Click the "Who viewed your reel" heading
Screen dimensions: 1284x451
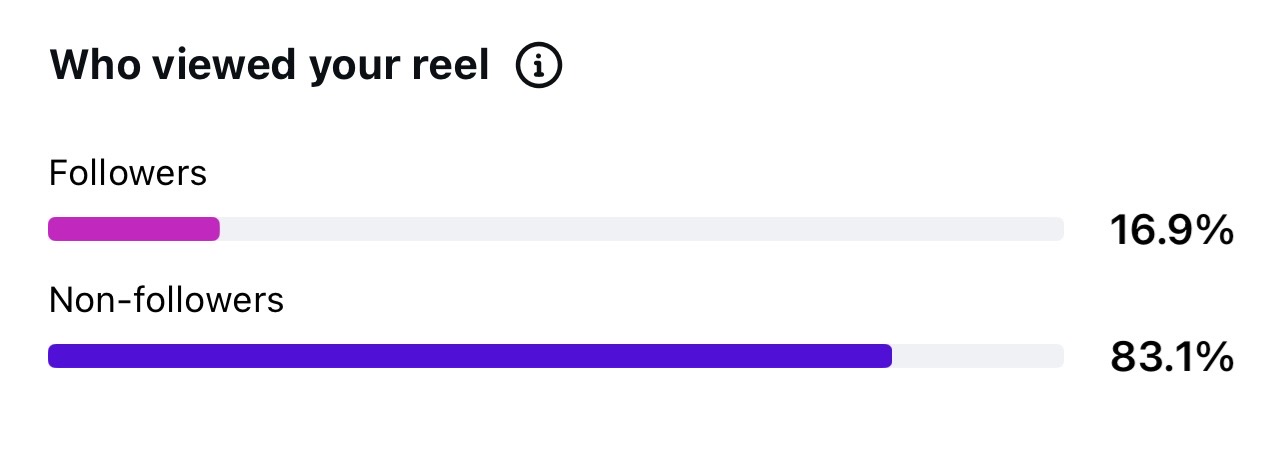click(x=270, y=67)
